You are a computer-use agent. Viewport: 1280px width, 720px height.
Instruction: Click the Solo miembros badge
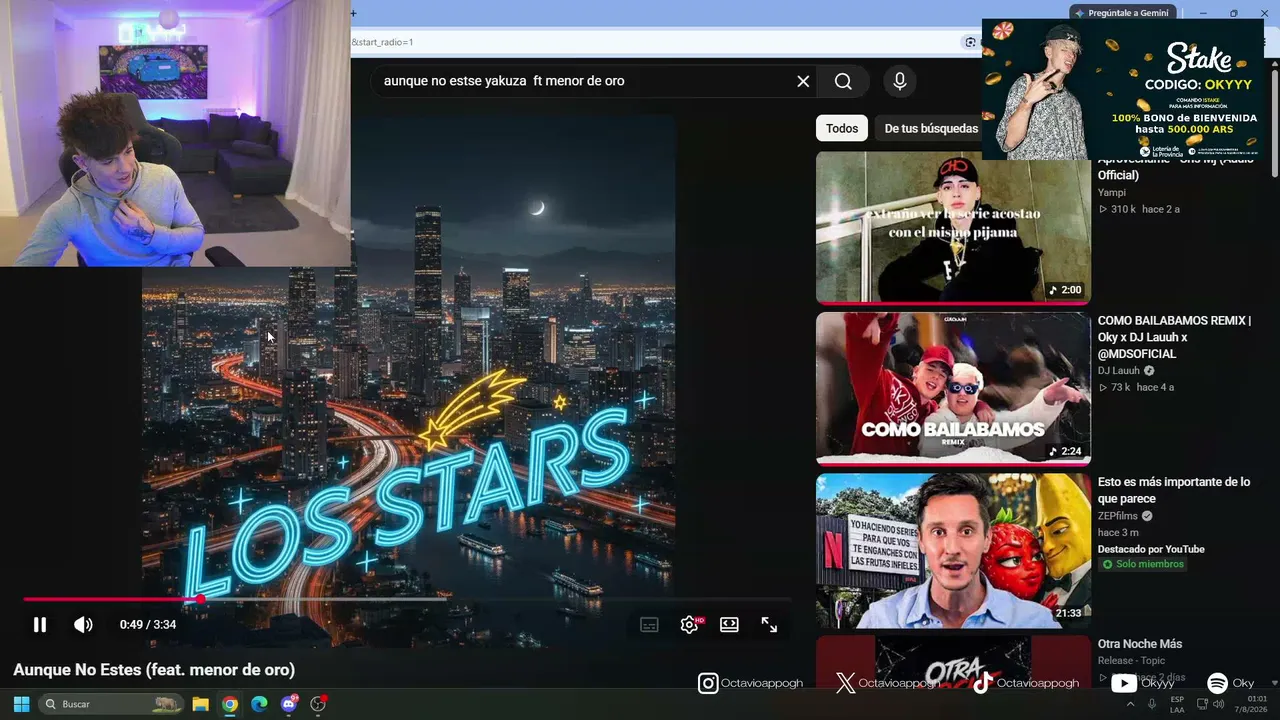pos(1142,564)
